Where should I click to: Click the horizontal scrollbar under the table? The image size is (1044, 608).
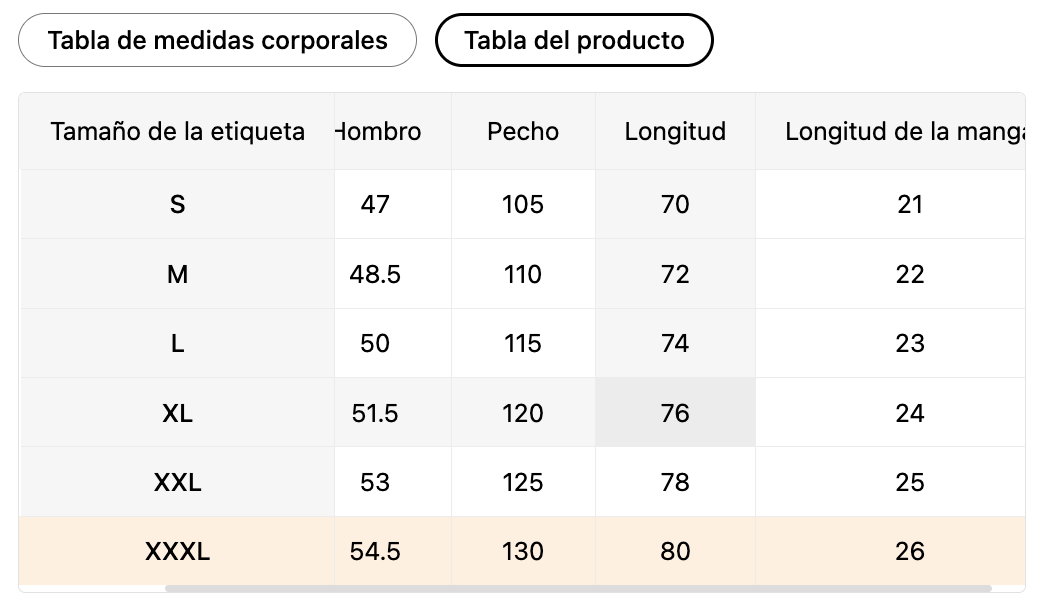pyautogui.click(x=578, y=588)
